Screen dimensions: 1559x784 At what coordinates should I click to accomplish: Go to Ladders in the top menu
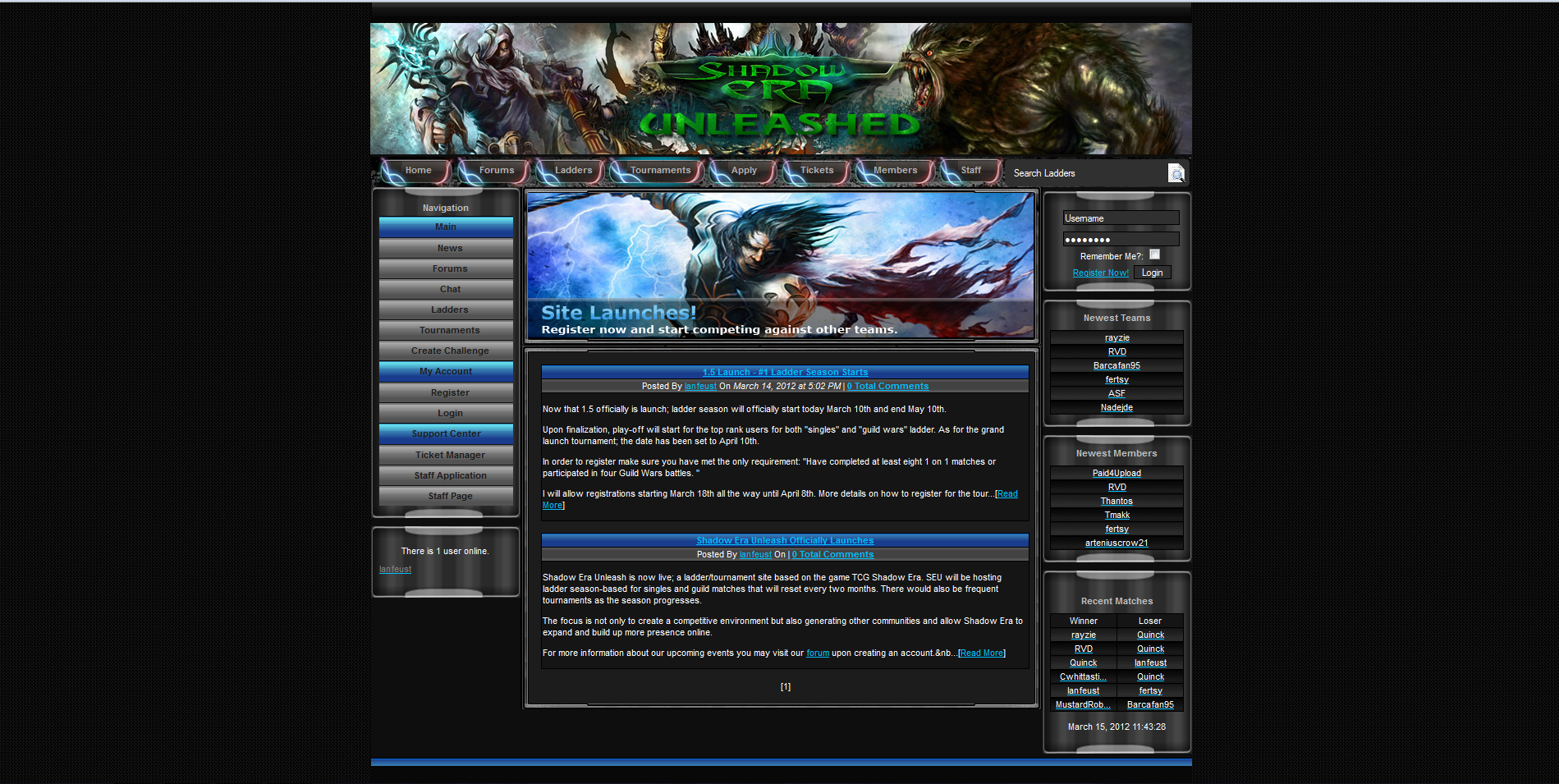point(573,171)
